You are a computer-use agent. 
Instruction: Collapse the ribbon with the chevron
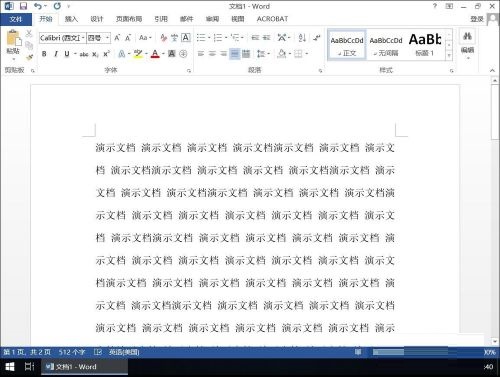tap(492, 70)
